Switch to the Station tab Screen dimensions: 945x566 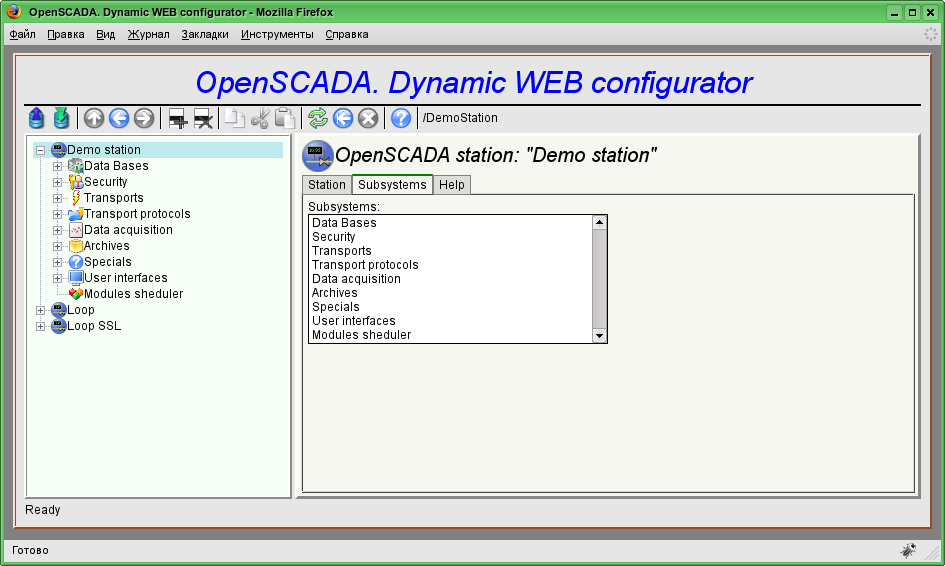(x=327, y=185)
